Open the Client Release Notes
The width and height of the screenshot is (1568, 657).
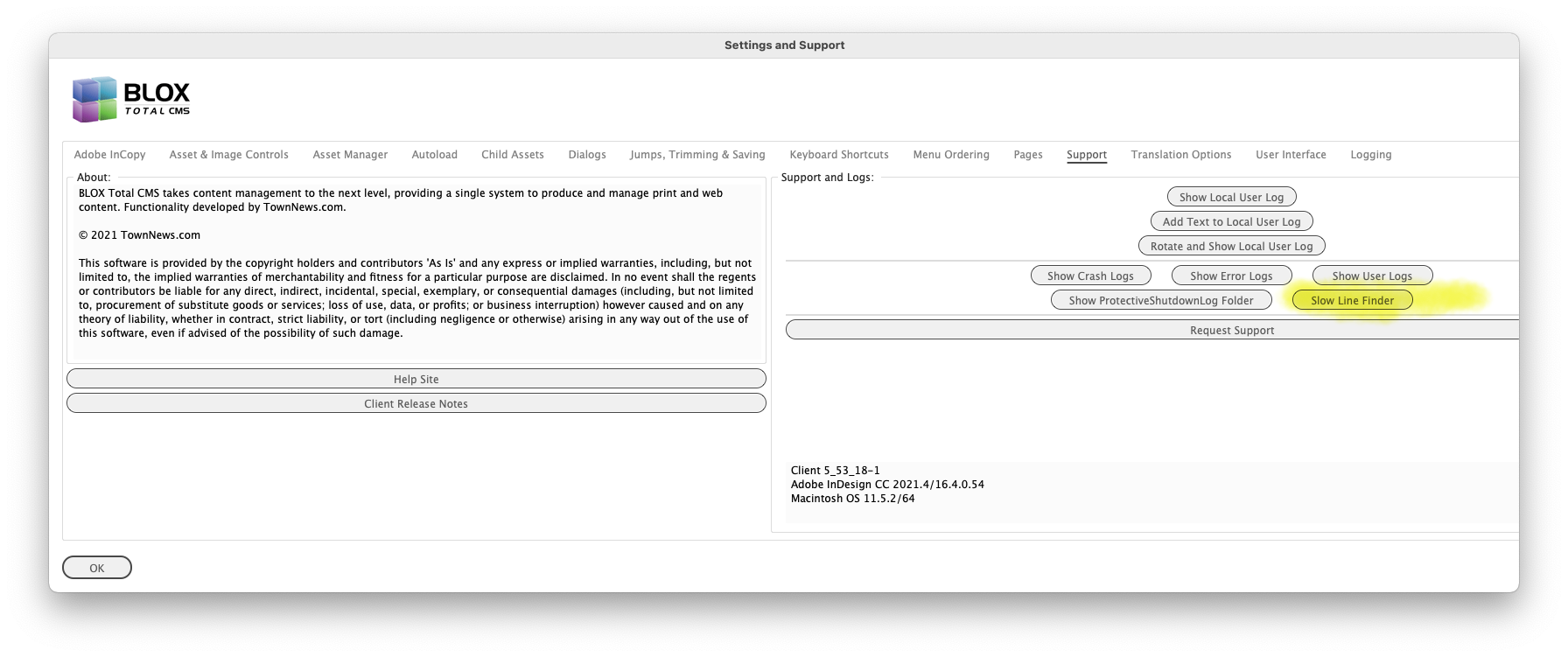pyautogui.click(x=416, y=403)
